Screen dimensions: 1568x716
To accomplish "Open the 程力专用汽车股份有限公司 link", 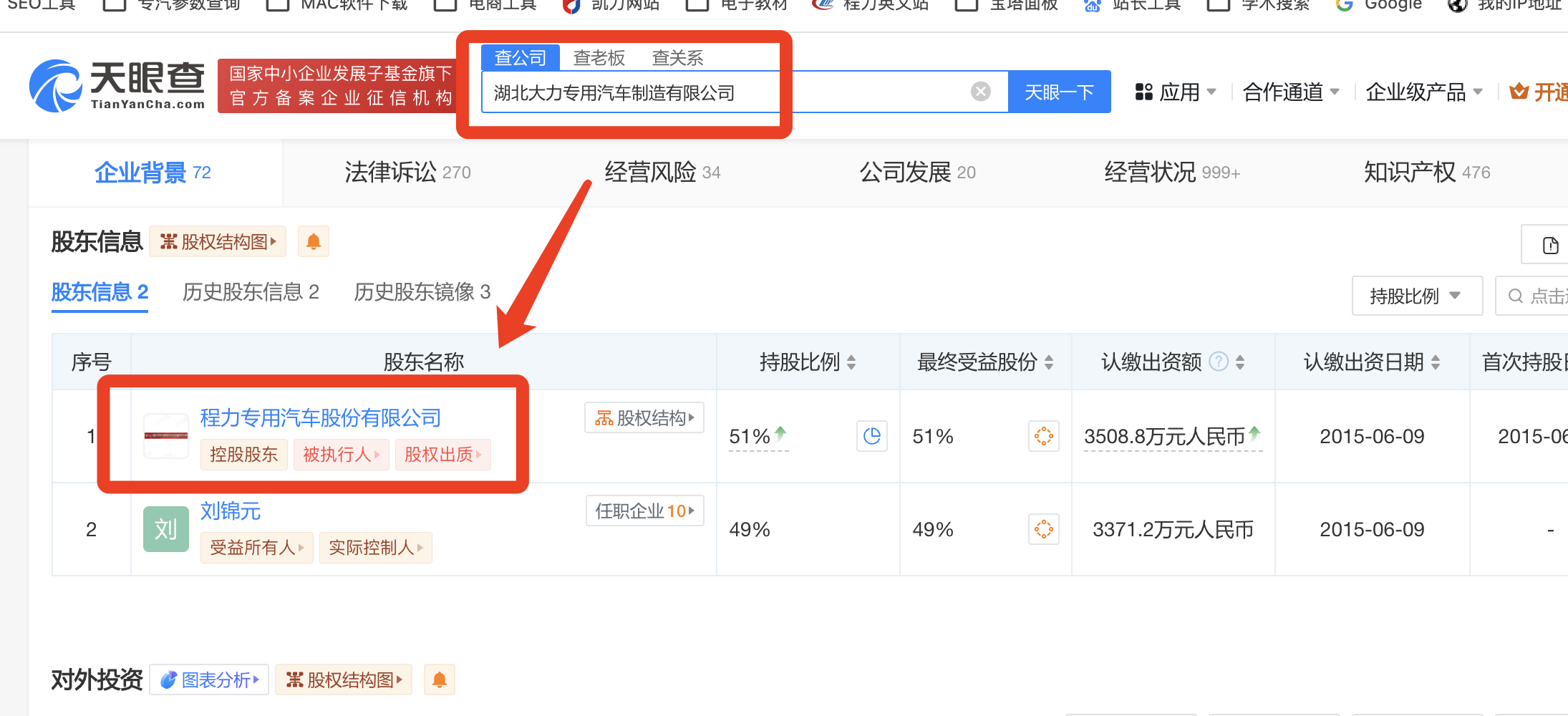I will pos(320,417).
